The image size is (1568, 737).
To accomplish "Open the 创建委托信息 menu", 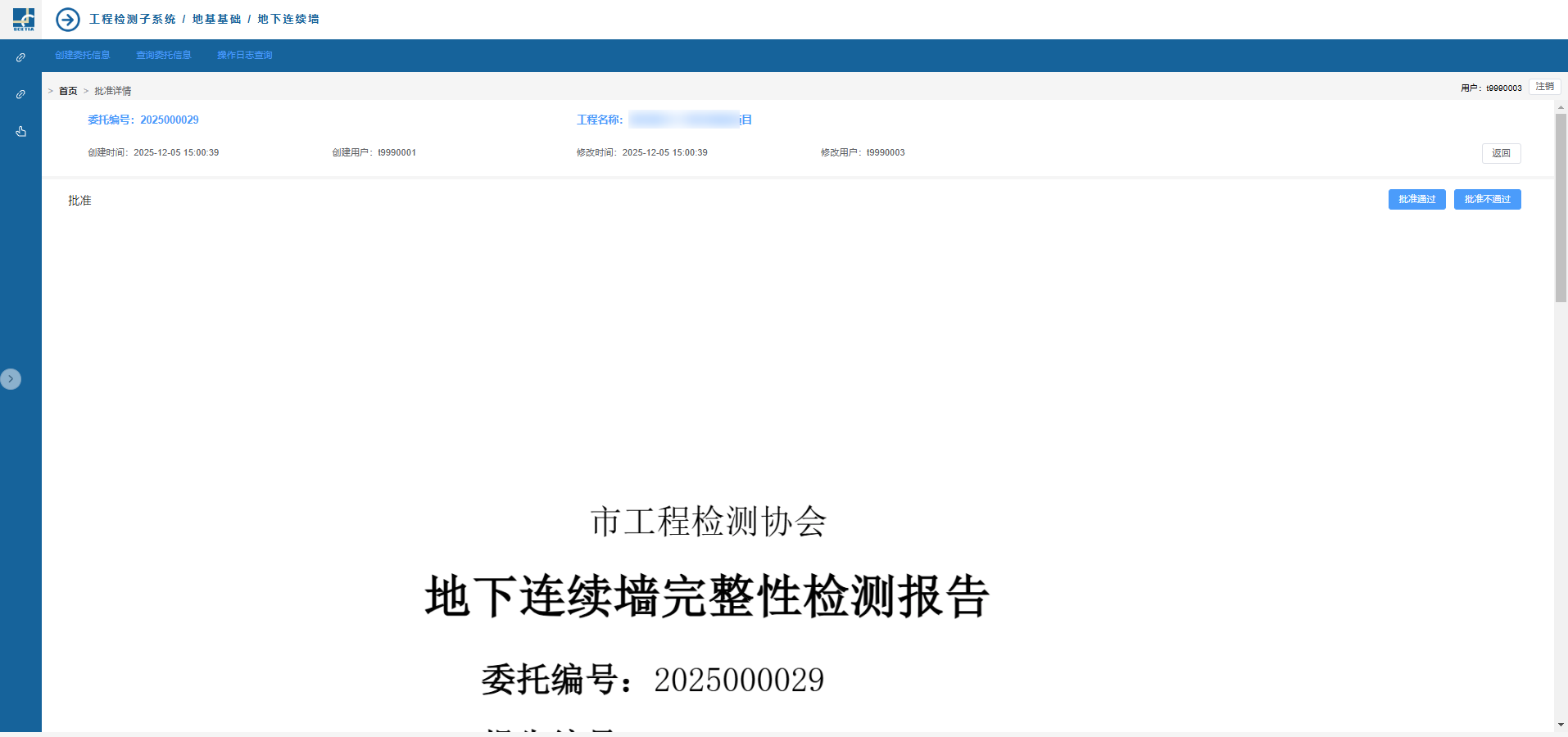I will pos(83,56).
